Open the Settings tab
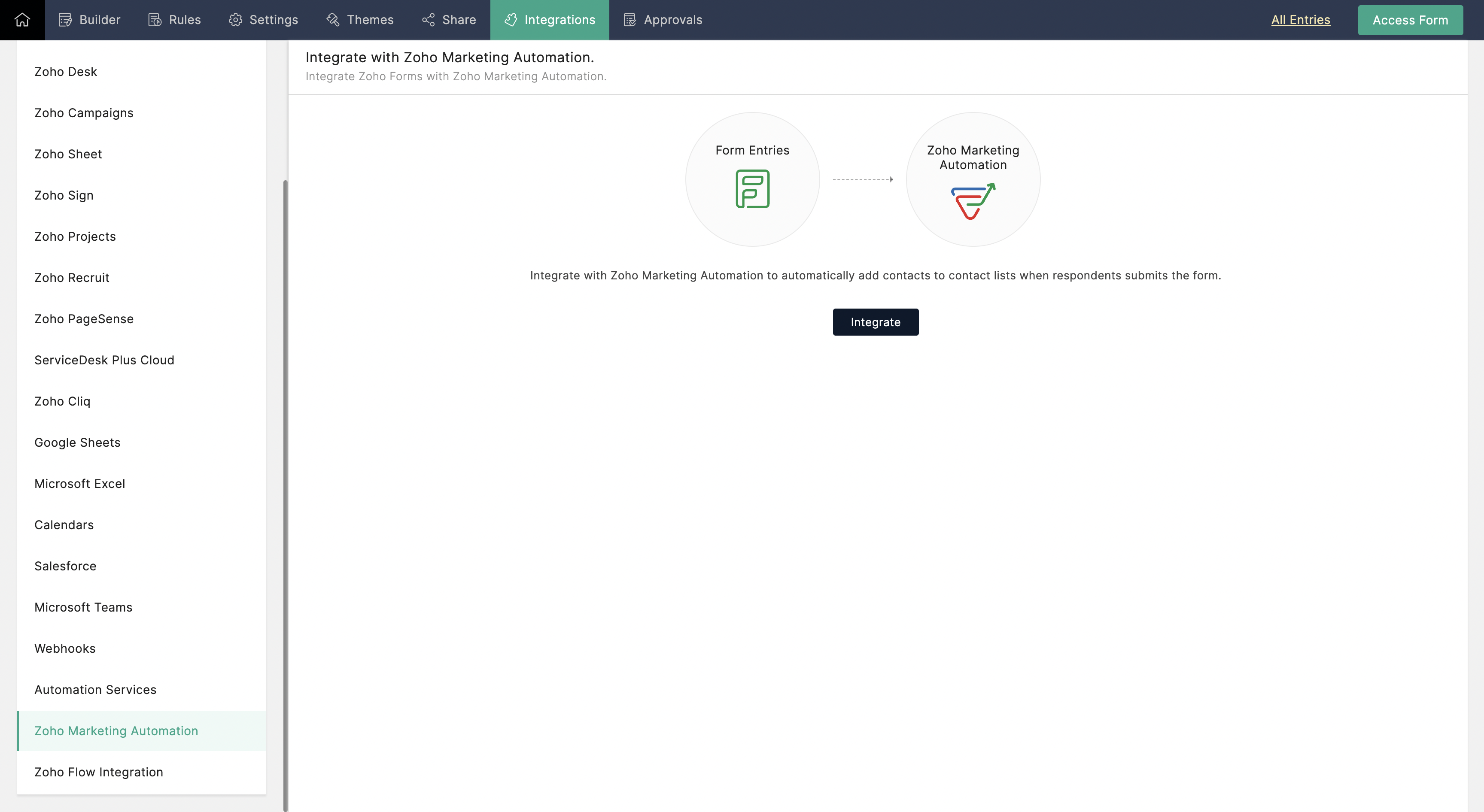 point(263,20)
